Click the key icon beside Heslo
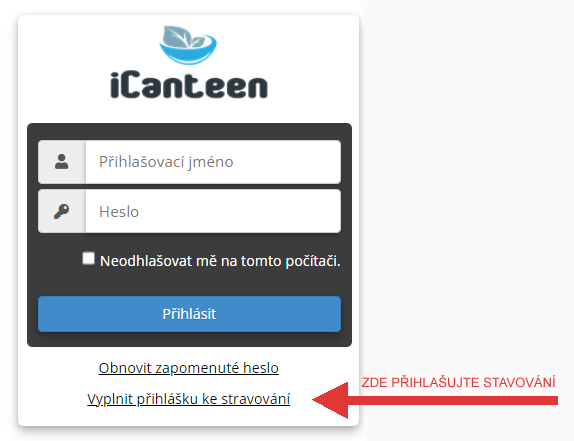The image size is (574, 441). [62, 211]
